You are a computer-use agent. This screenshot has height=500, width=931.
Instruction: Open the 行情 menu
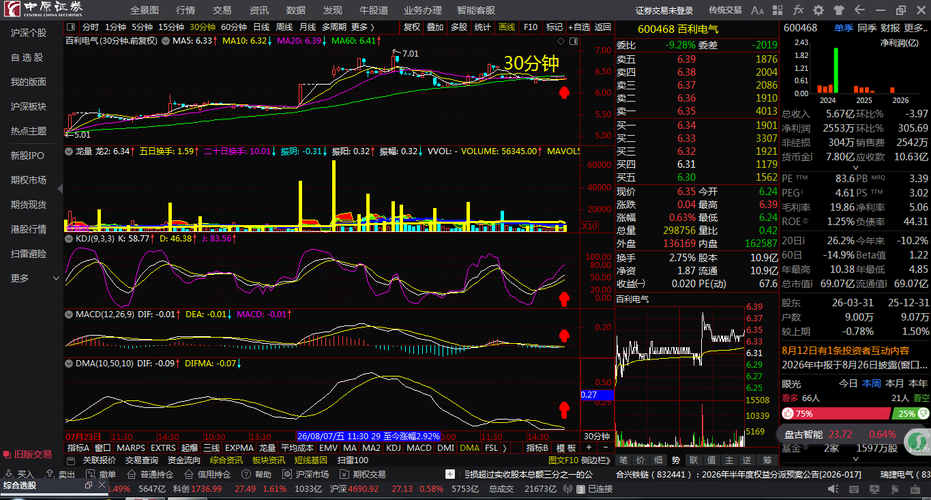point(185,10)
